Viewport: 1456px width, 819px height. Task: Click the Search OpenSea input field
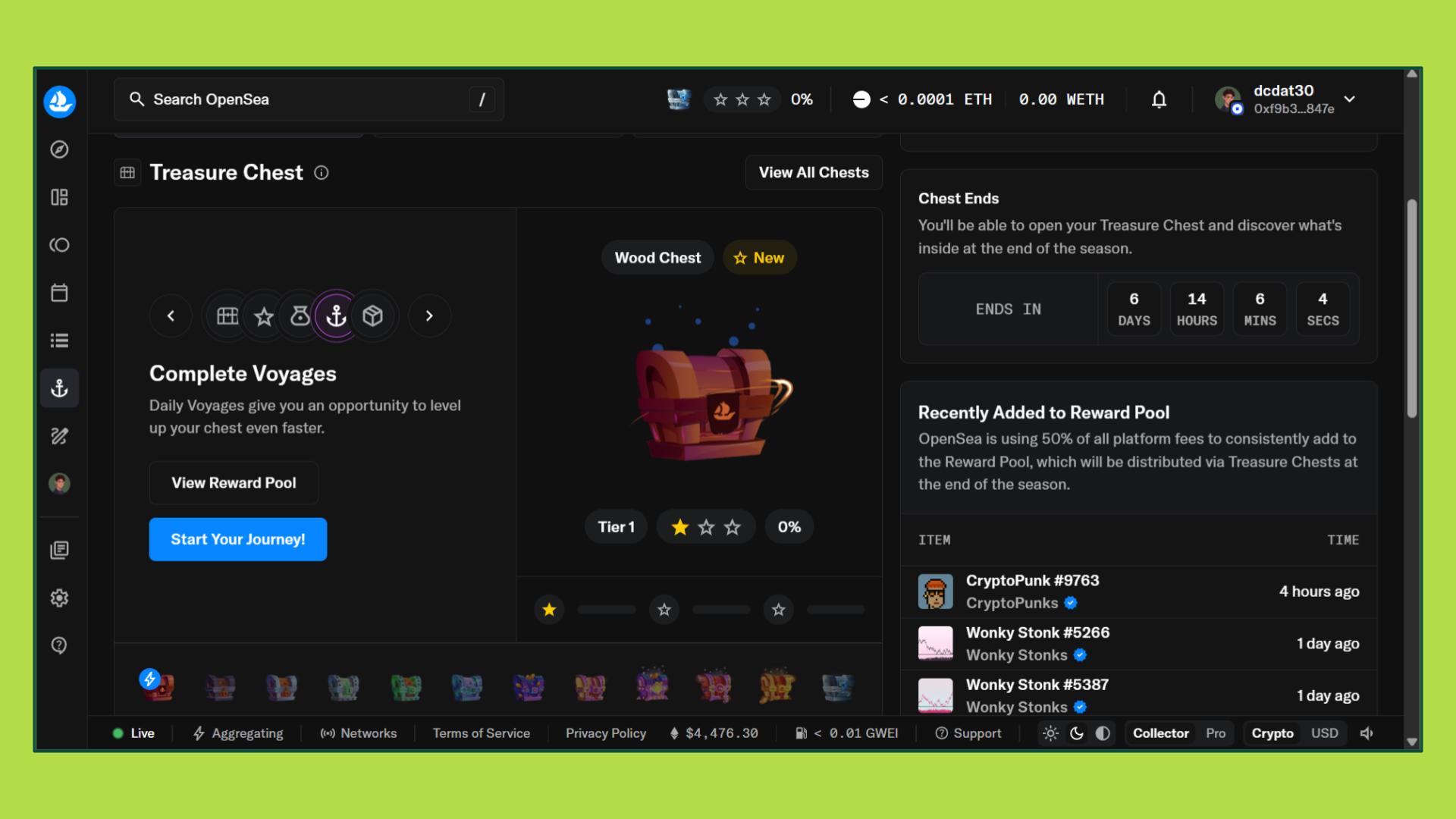303,99
